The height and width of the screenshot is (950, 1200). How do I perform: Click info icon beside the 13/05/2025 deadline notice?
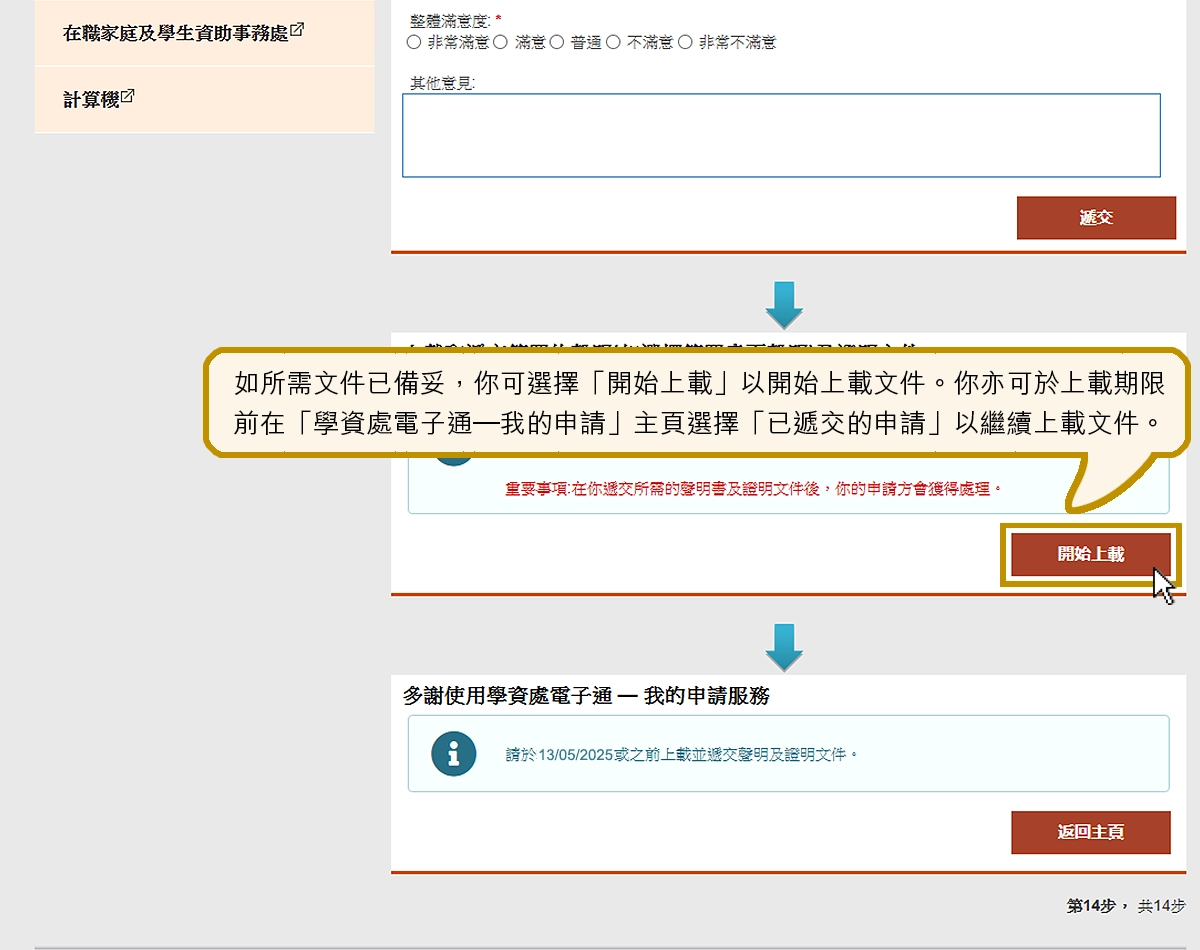tap(453, 754)
